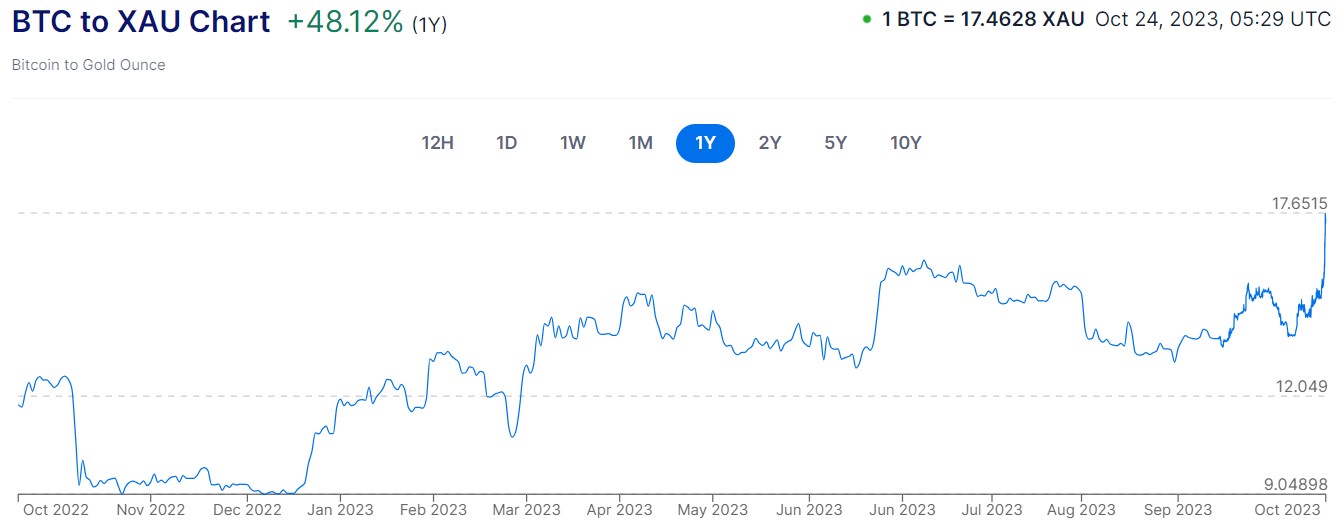This screenshot has width=1340, height=527.
Task: Click the +48.12% change figure
Action: click(x=345, y=22)
